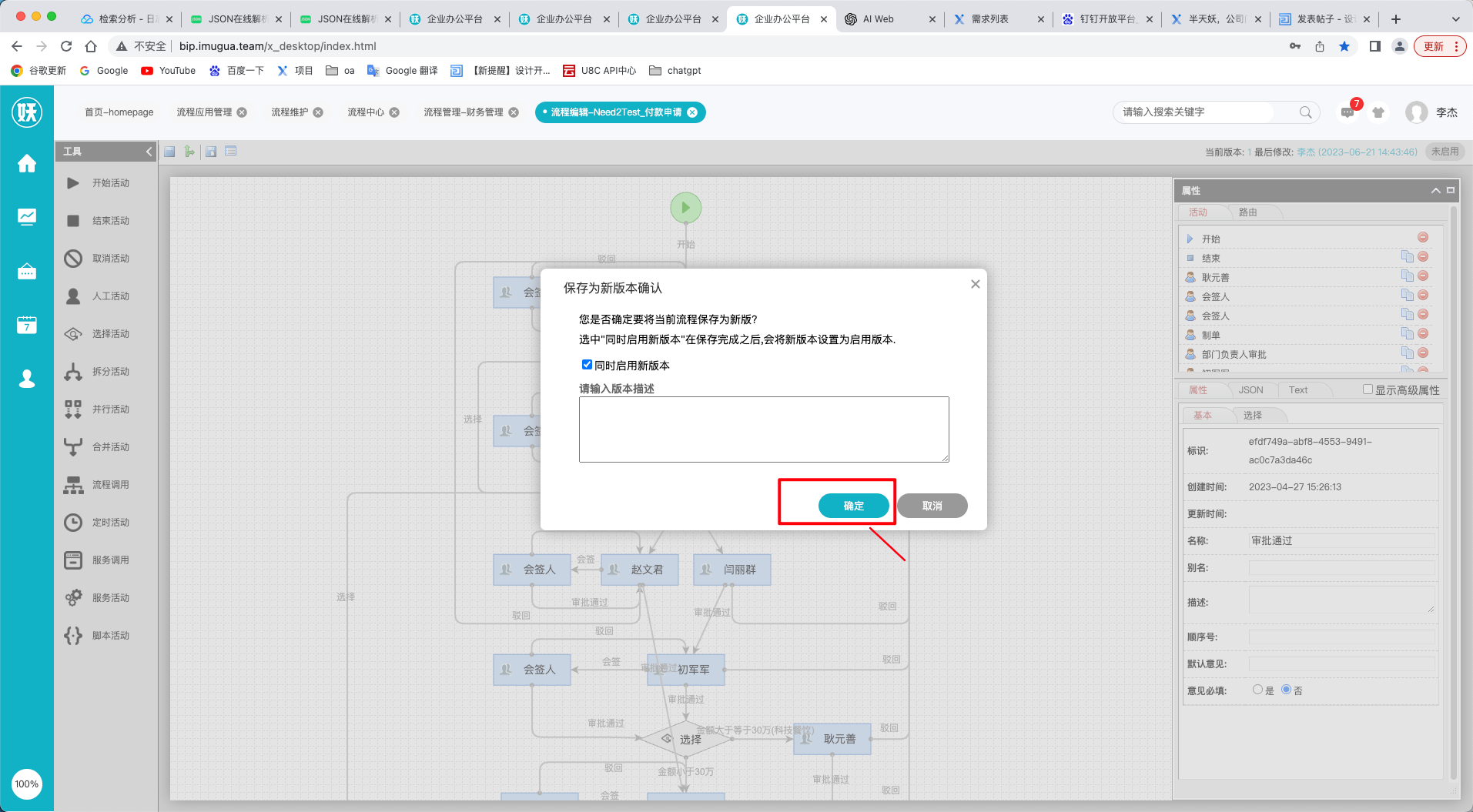Screen dimensions: 1473x812
Task: Copy the 结束 activity using its copy icon
Action: [1407, 257]
